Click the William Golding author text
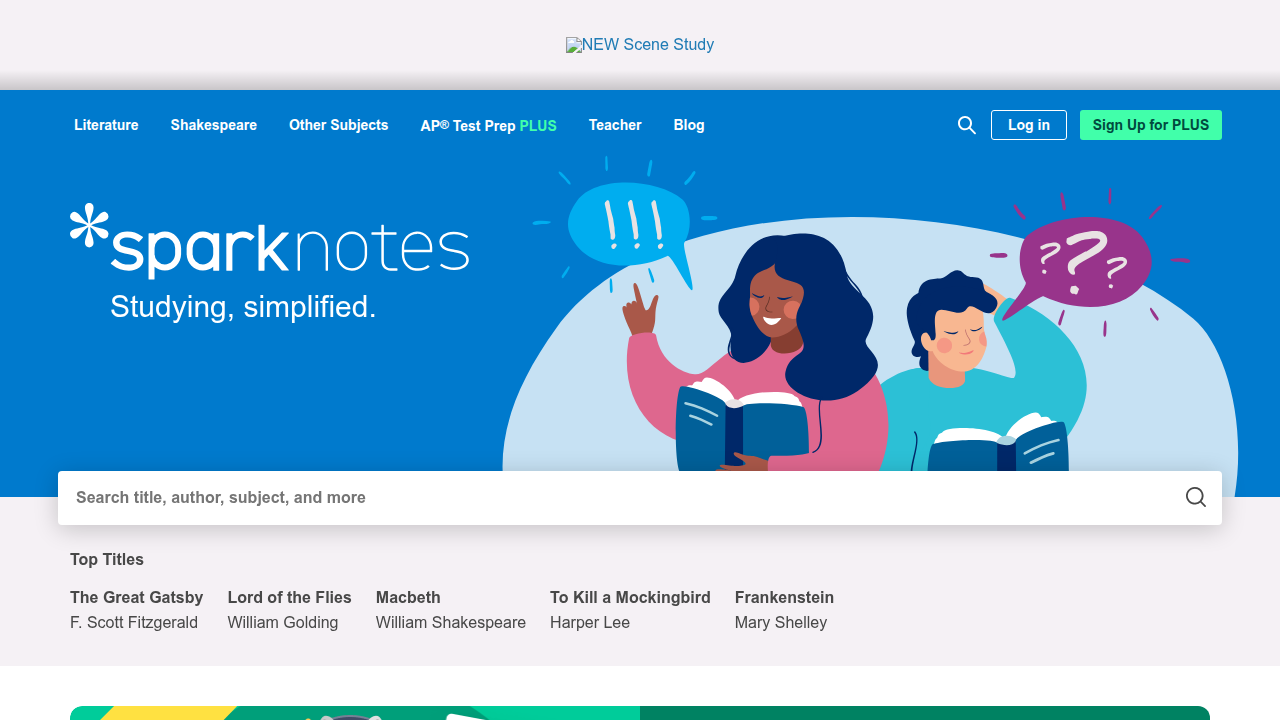Viewport: 1280px width, 720px height. pyautogui.click(x=283, y=622)
